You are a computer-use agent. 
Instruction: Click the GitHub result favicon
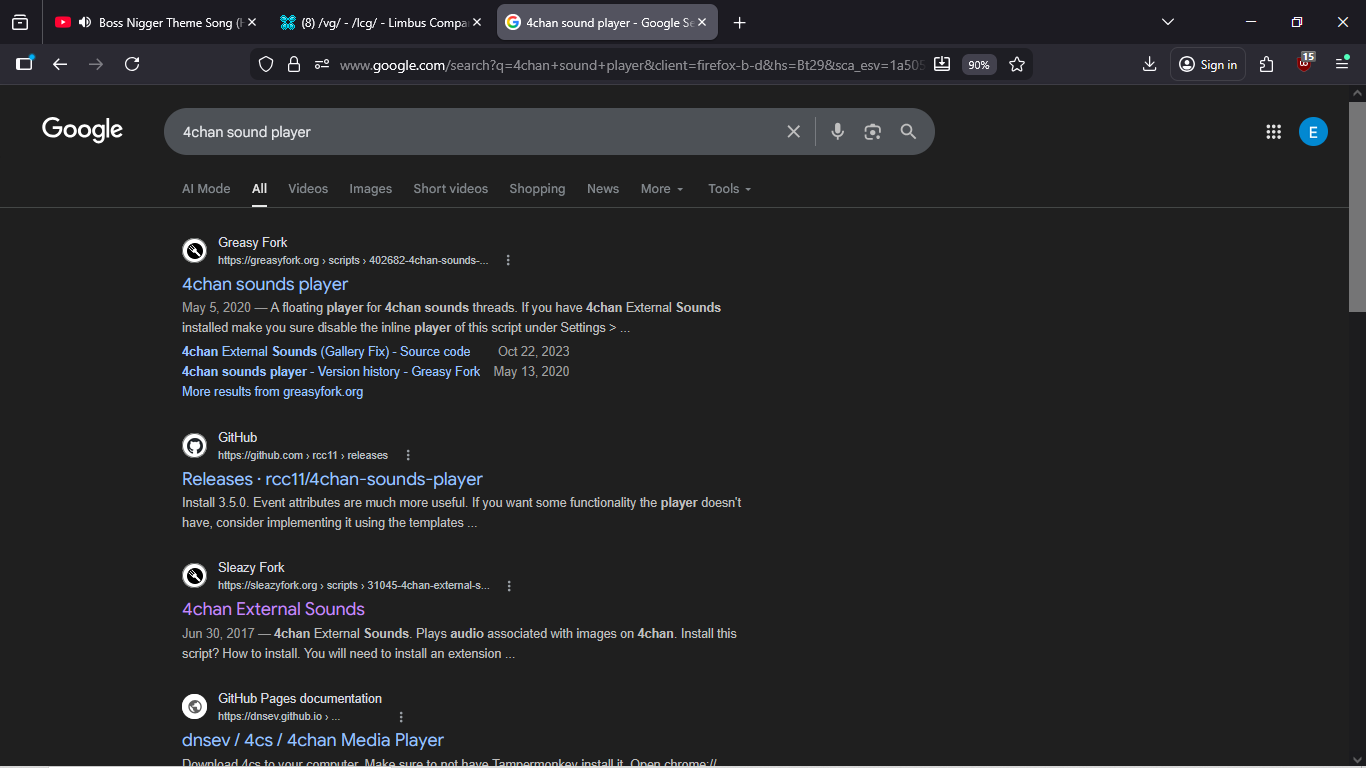[194, 446]
